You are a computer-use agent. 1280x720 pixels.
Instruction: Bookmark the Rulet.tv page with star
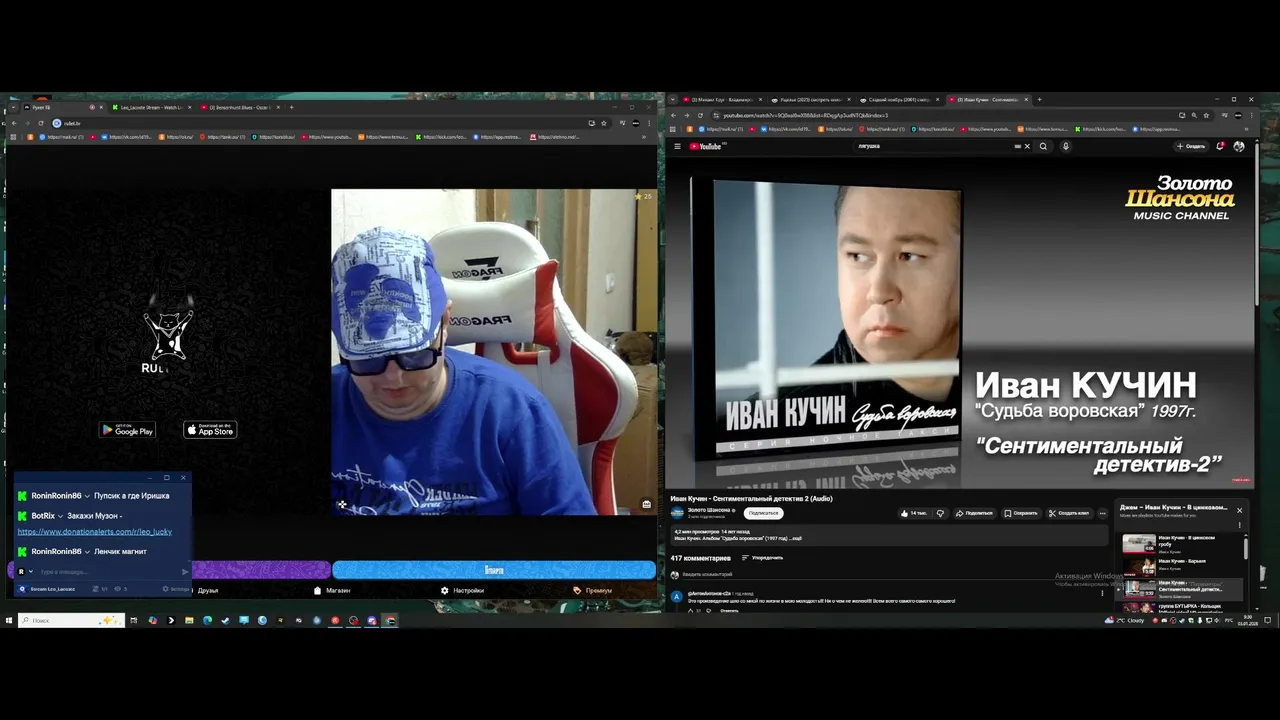point(603,123)
